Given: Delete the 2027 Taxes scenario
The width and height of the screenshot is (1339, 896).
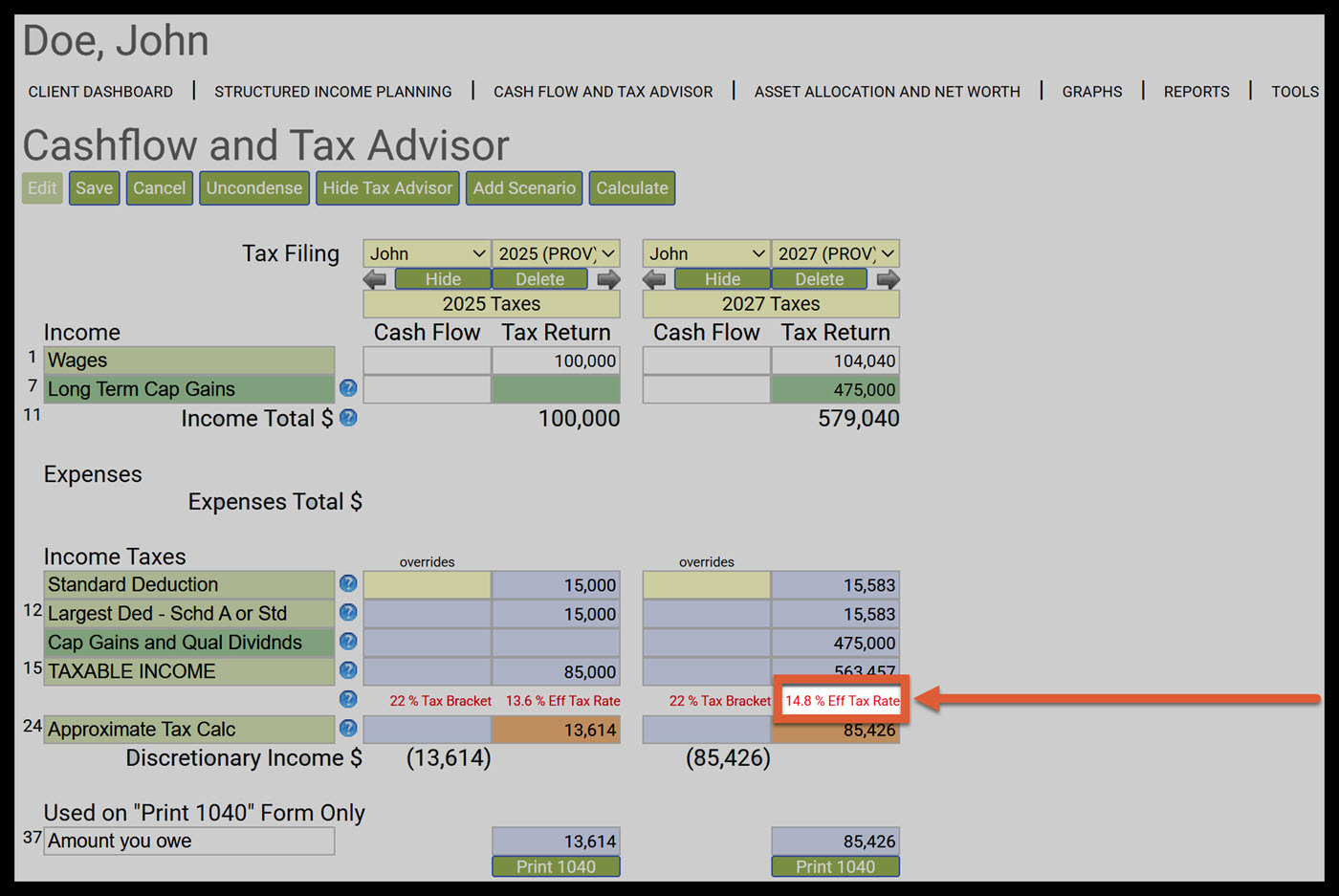Looking at the screenshot, I should coord(820,279).
